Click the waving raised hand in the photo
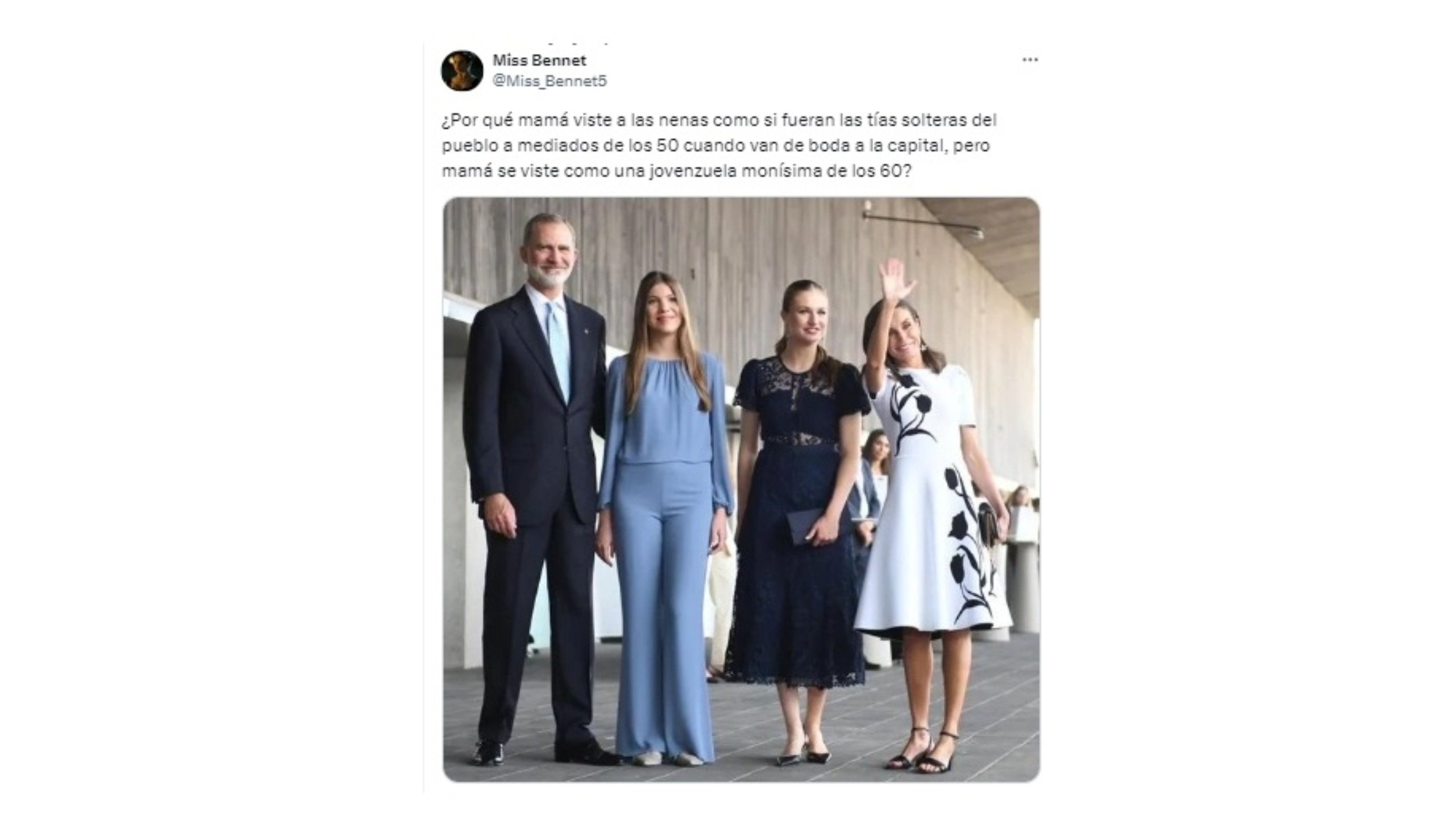This screenshot has width=1456, height=826. click(896, 280)
